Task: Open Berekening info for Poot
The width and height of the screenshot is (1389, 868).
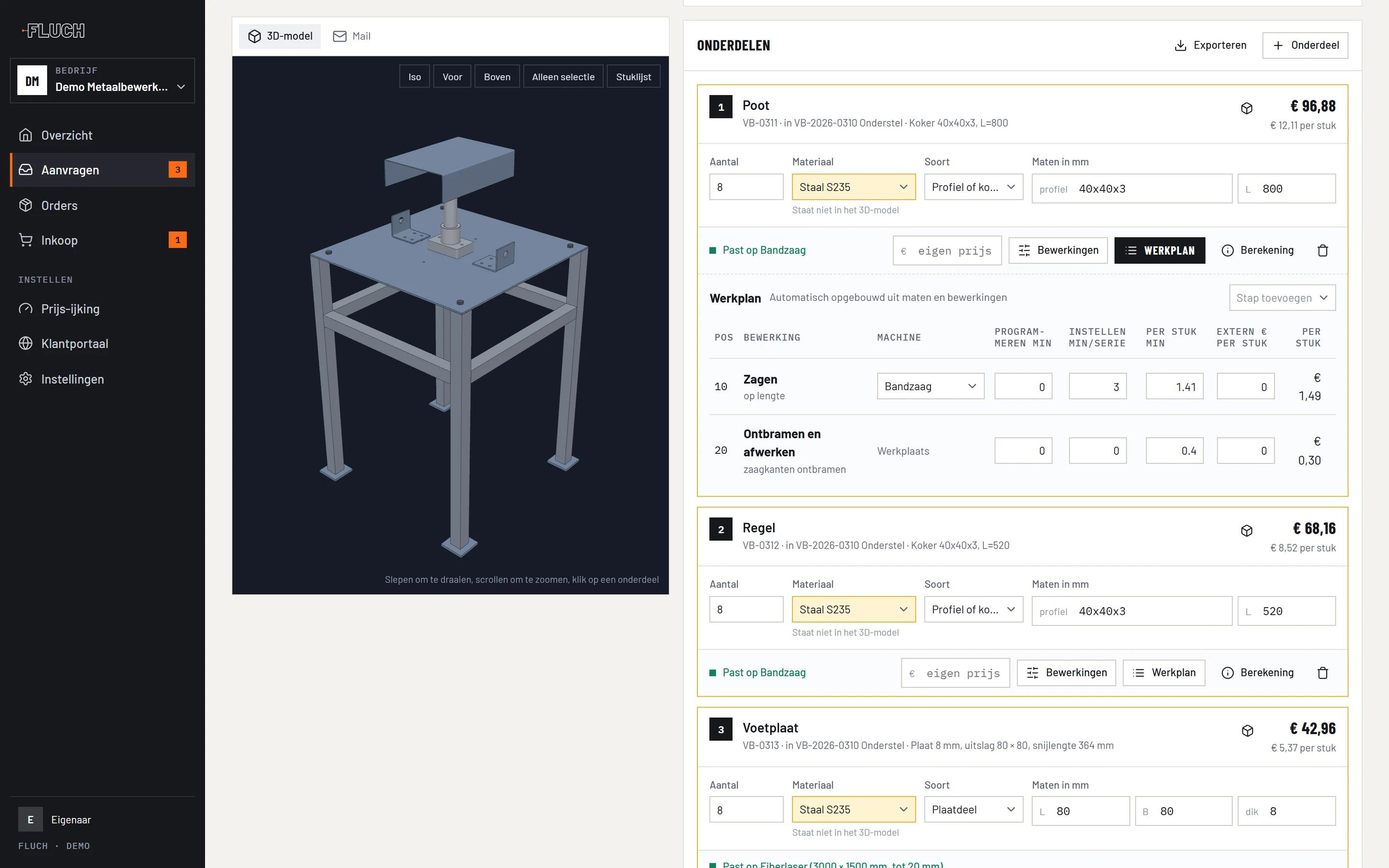Action: [x=1257, y=250]
